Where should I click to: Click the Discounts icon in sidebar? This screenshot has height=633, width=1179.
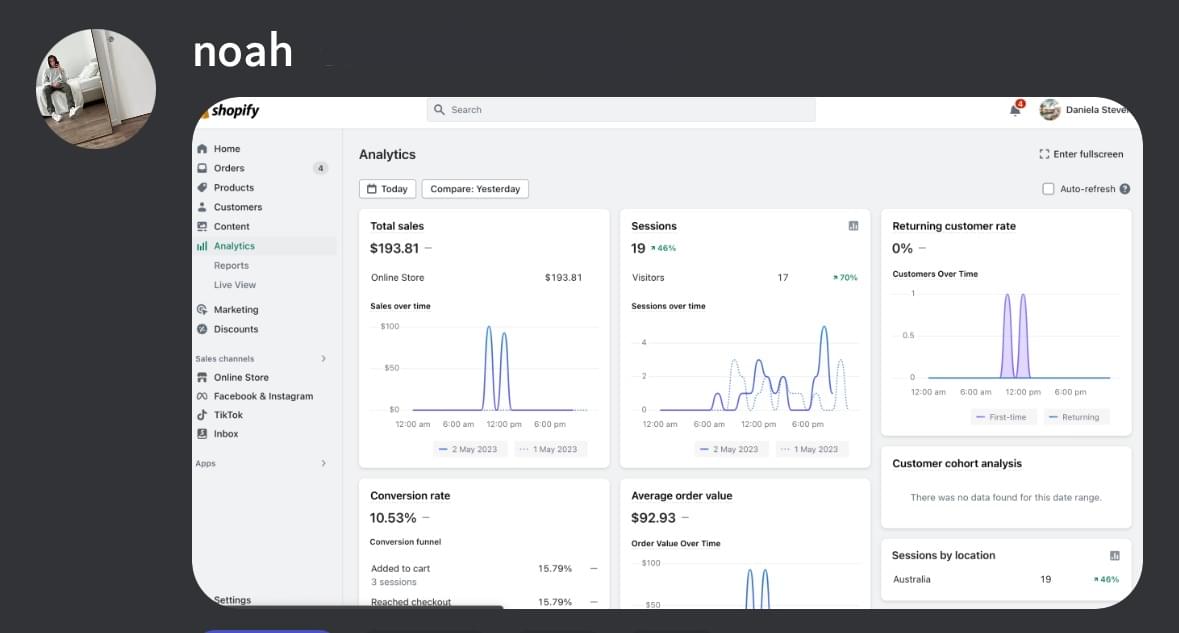202,329
